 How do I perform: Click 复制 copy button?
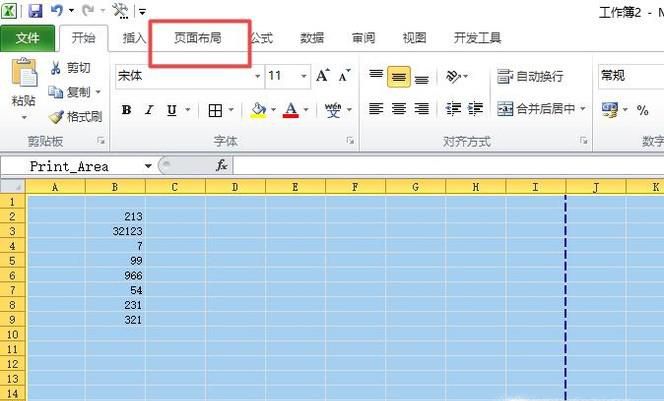69,92
